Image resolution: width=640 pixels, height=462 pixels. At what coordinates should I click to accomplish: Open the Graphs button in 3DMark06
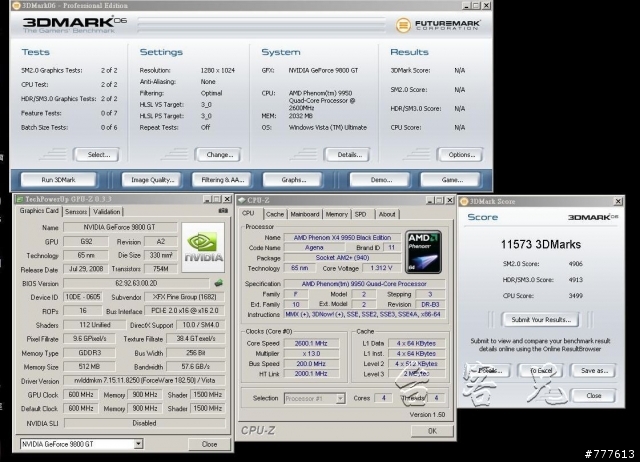[293, 180]
